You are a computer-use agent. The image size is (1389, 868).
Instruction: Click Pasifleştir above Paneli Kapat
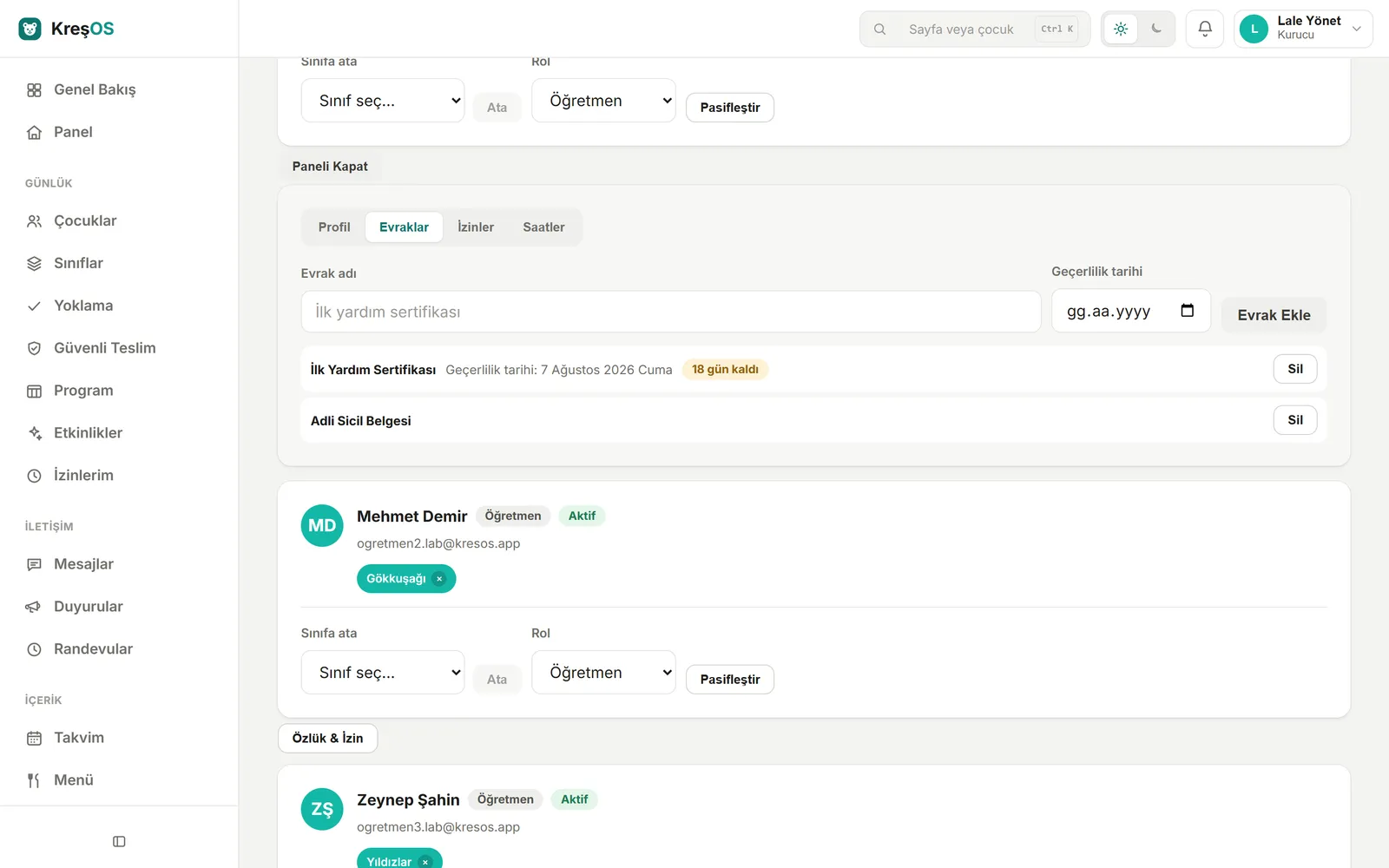click(x=730, y=108)
